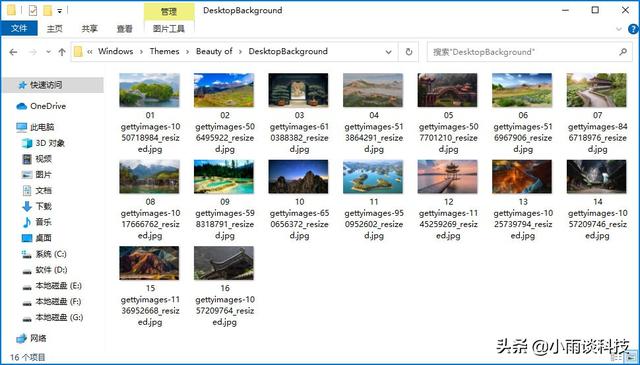Open the quick access toolbar customize dropdown
The width and height of the screenshot is (640, 365).
click(60, 11)
